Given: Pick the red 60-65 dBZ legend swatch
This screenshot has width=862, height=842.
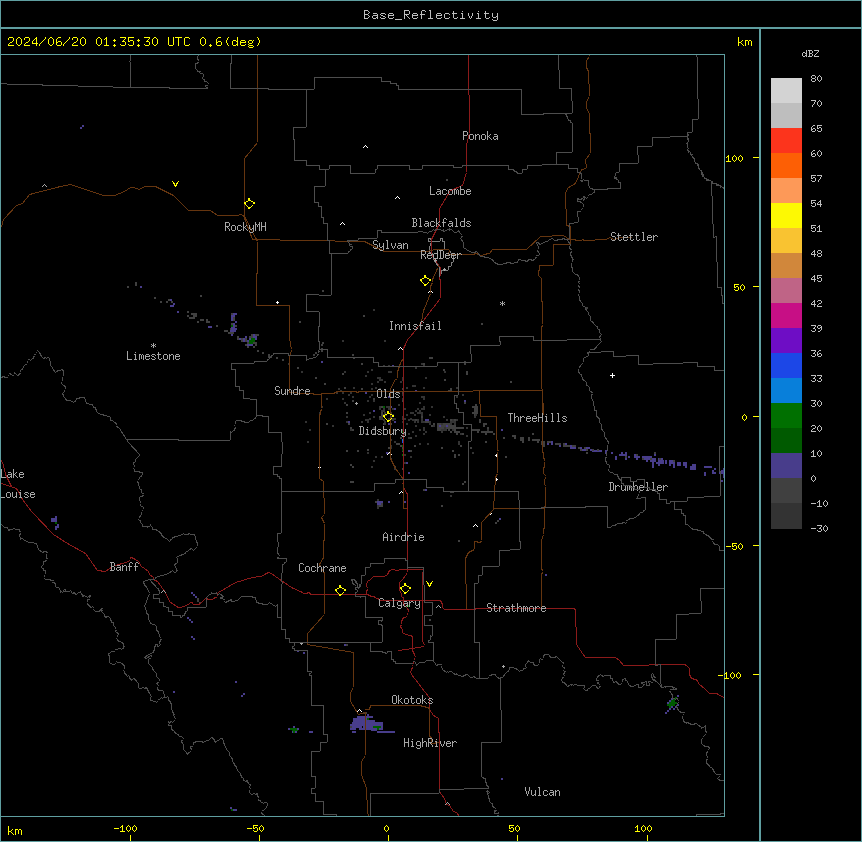Looking at the screenshot, I should (786, 141).
